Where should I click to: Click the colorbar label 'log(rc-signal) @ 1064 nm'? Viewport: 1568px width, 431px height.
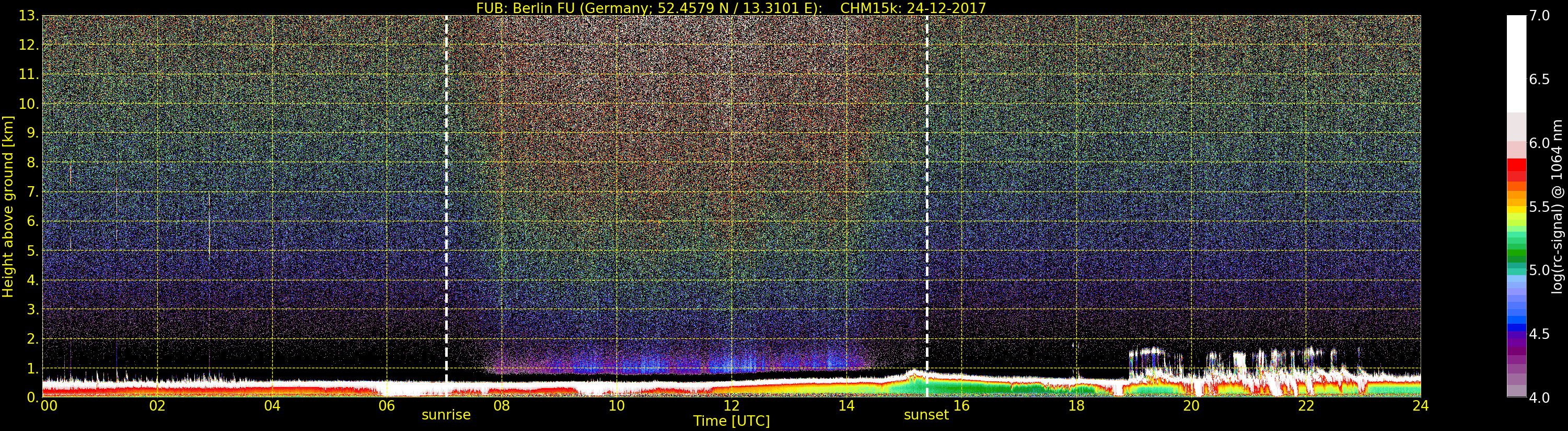(1557, 207)
